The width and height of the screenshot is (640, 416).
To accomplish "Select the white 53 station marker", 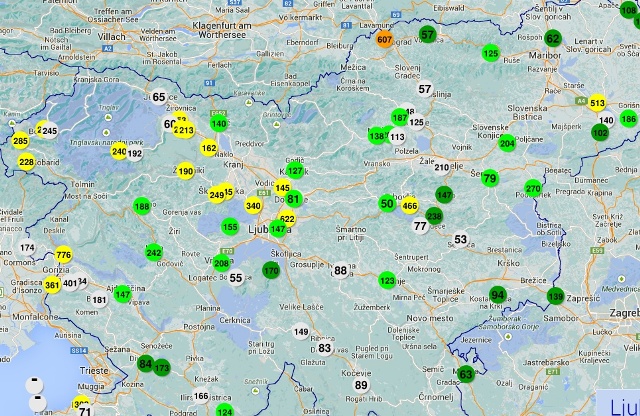I will click(460, 240).
